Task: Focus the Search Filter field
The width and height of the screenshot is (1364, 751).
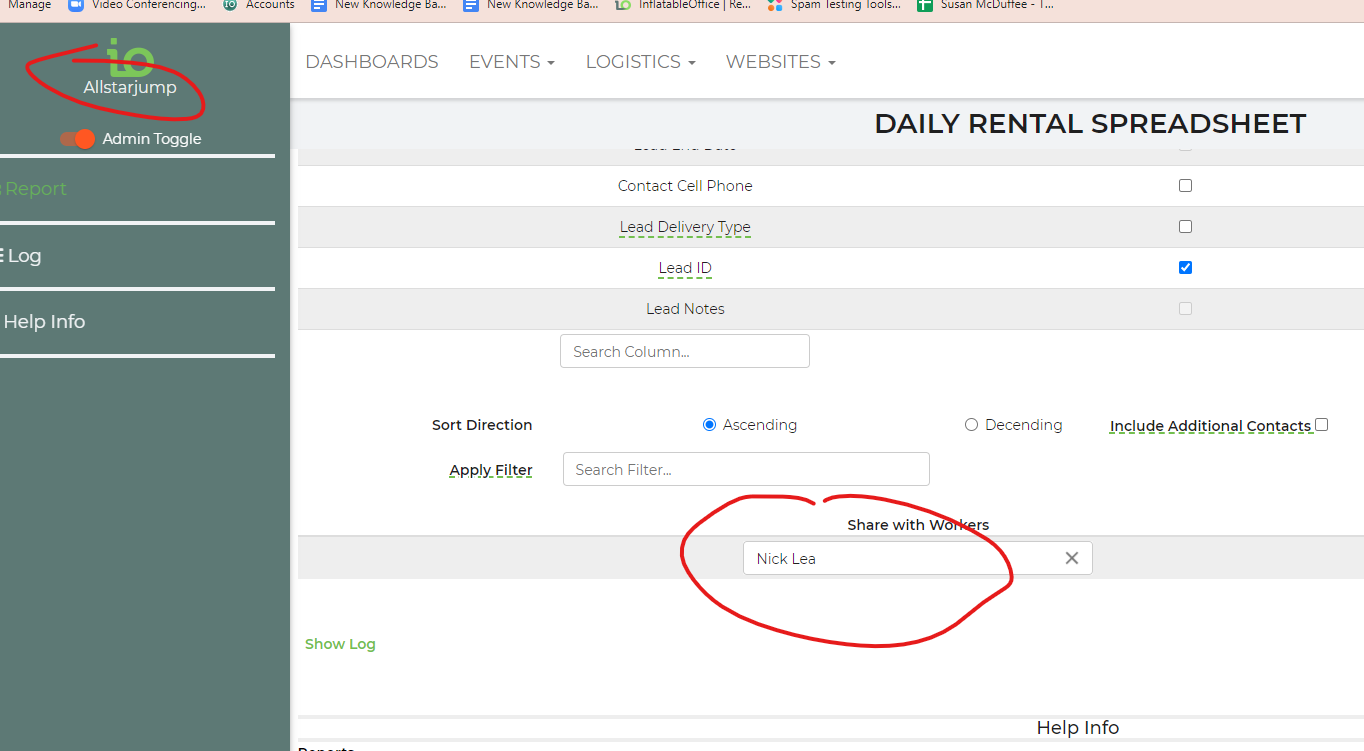Action: [x=746, y=469]
